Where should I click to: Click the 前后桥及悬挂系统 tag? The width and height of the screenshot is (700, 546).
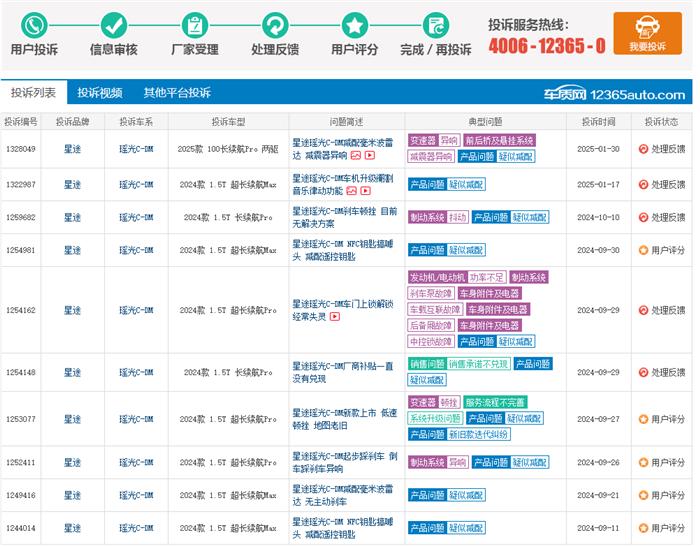(500, 141)
